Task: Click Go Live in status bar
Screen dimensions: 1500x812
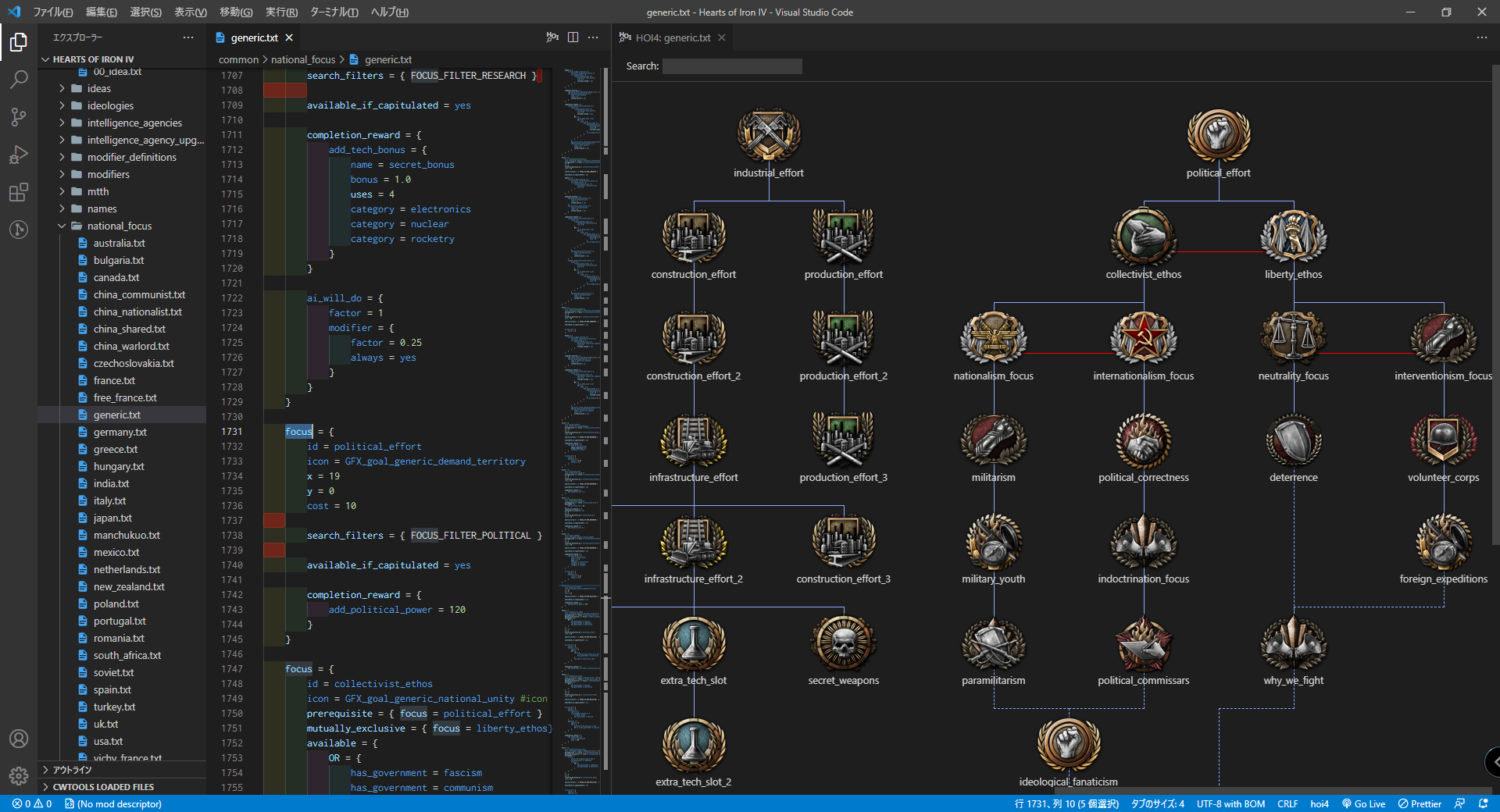Action: point(1364,803)
